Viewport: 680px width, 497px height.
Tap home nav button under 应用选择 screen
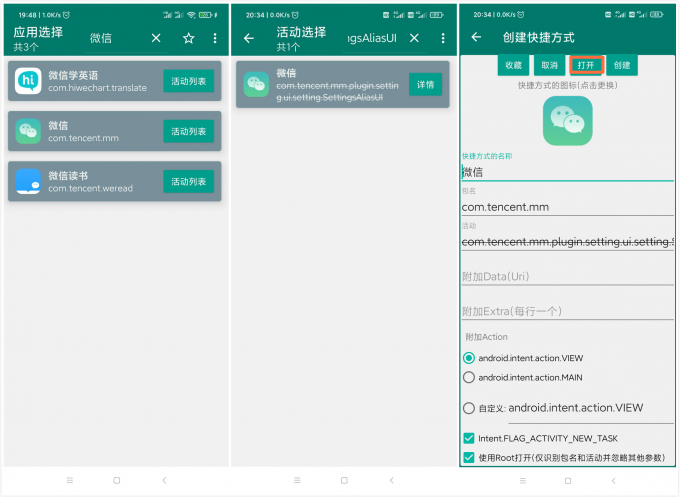point(117,480)
